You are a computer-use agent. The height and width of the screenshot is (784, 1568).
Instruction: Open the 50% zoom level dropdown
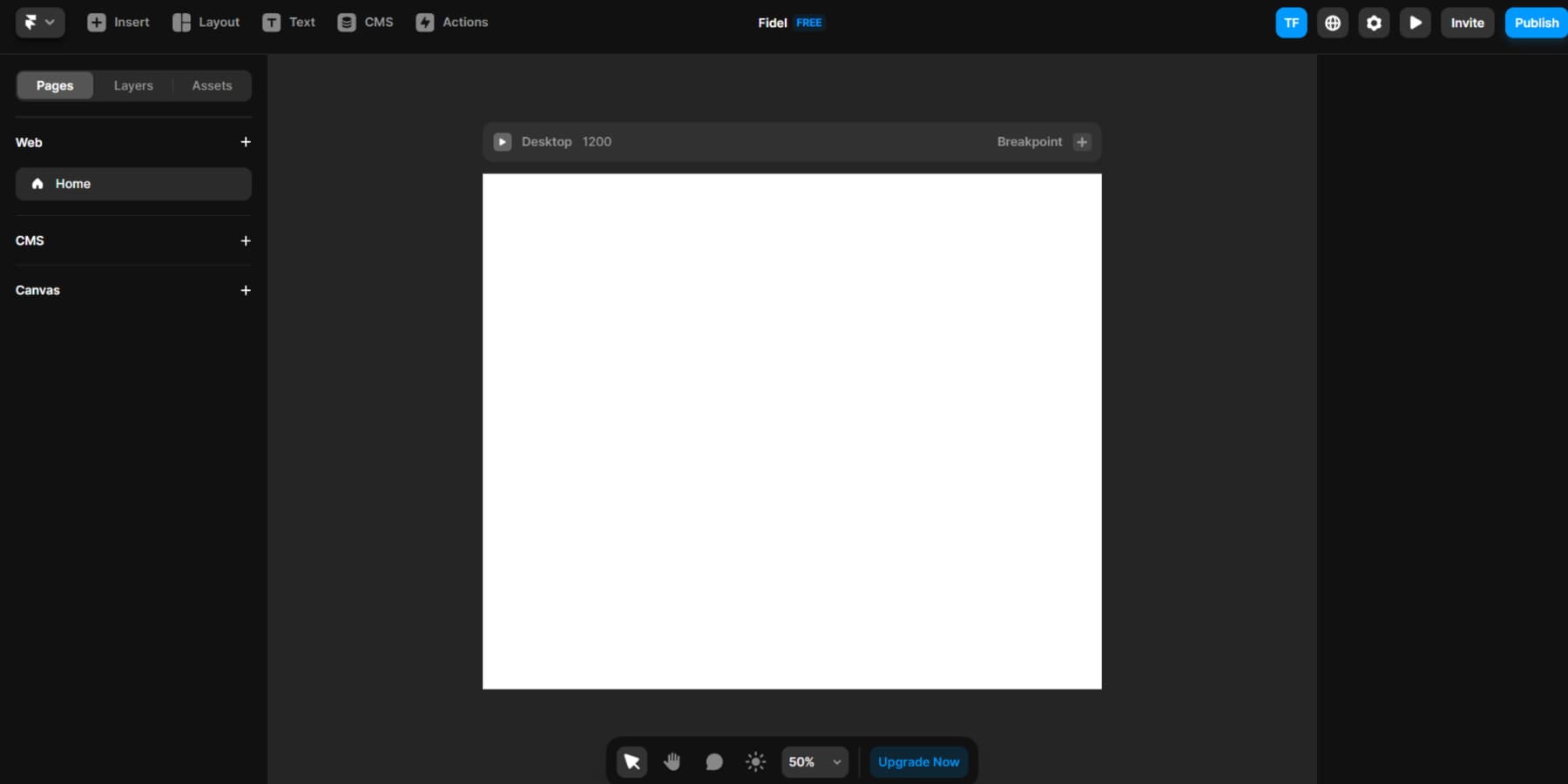[813, 761]
